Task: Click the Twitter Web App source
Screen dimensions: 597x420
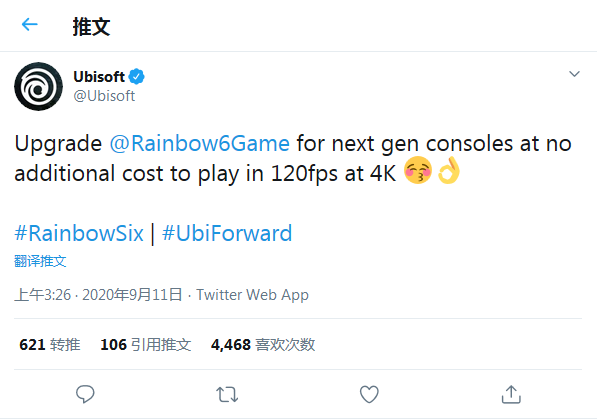Action: click(252, 295)
